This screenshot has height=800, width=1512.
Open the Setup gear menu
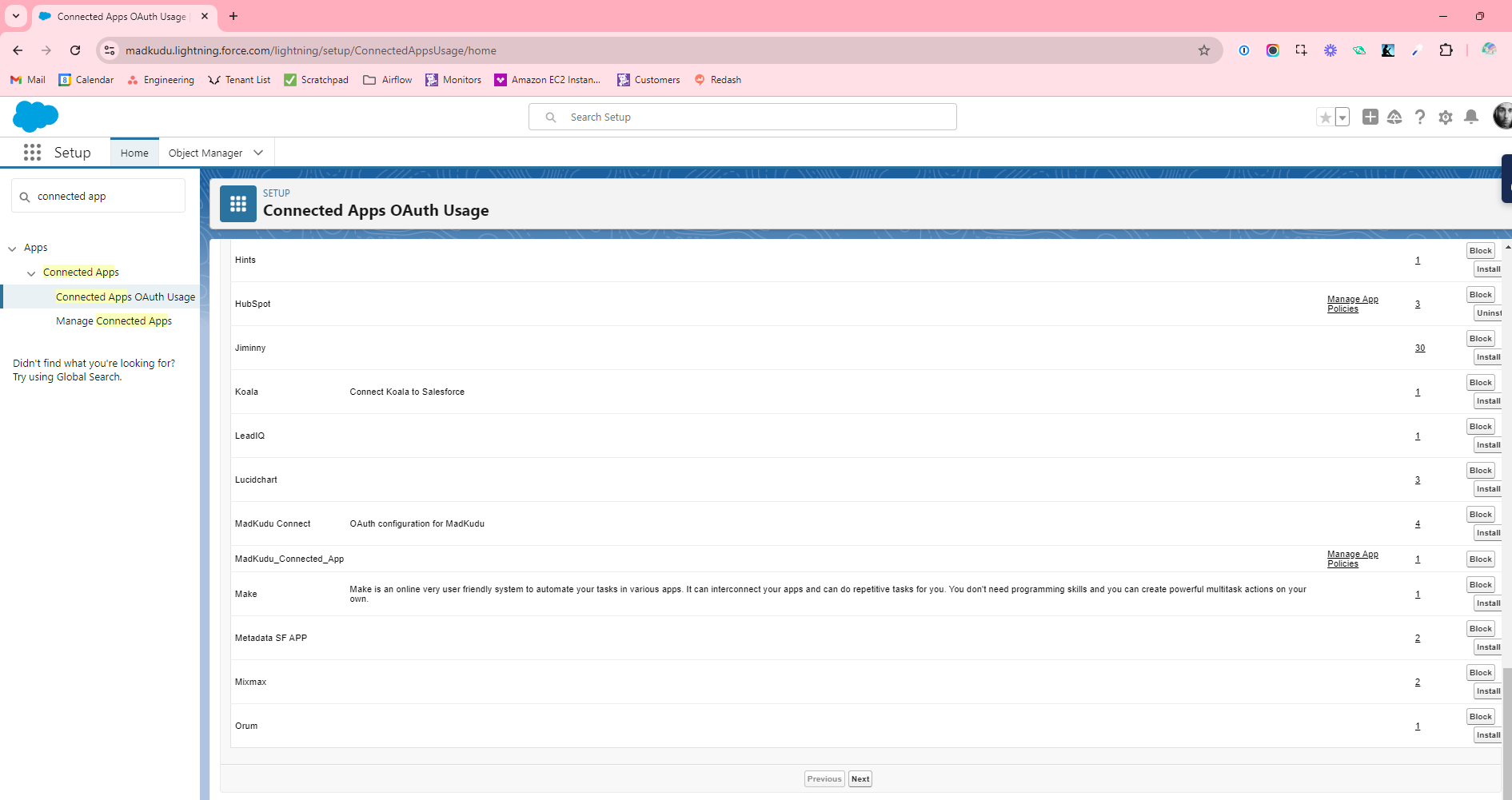pos(1446,117)
